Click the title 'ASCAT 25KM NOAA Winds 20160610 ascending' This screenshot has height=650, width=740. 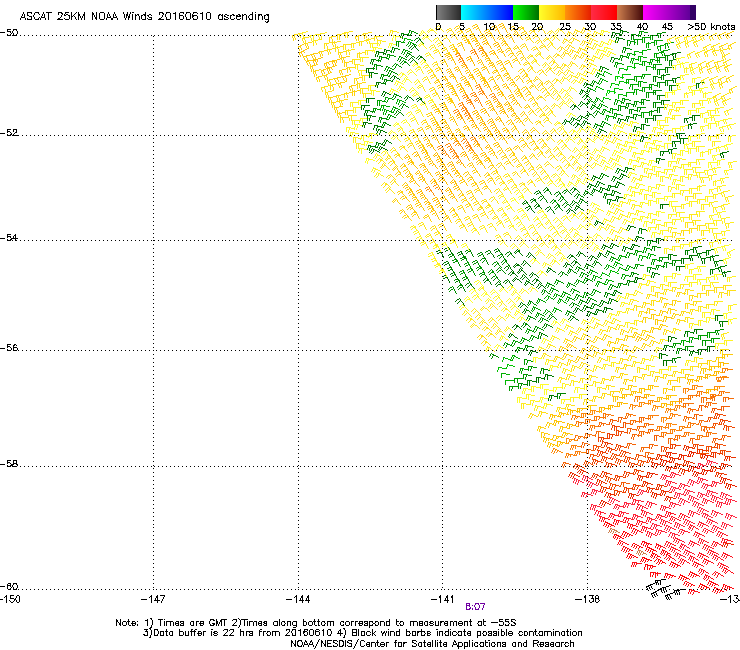[144, 17]
